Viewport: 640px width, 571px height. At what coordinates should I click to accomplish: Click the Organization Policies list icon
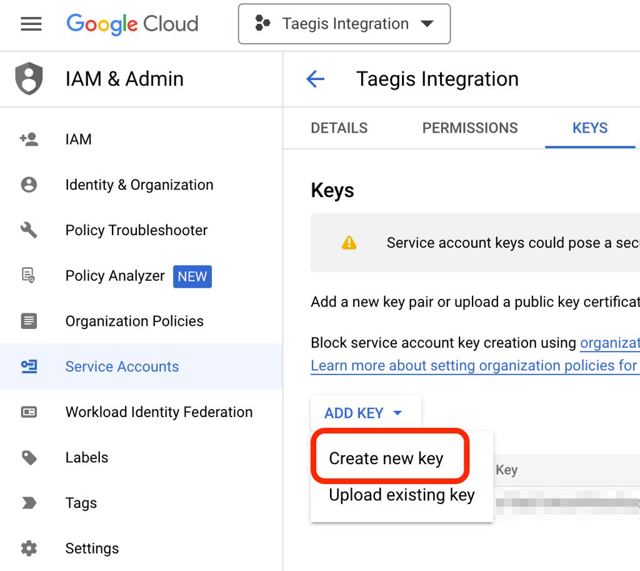[29, 321]
